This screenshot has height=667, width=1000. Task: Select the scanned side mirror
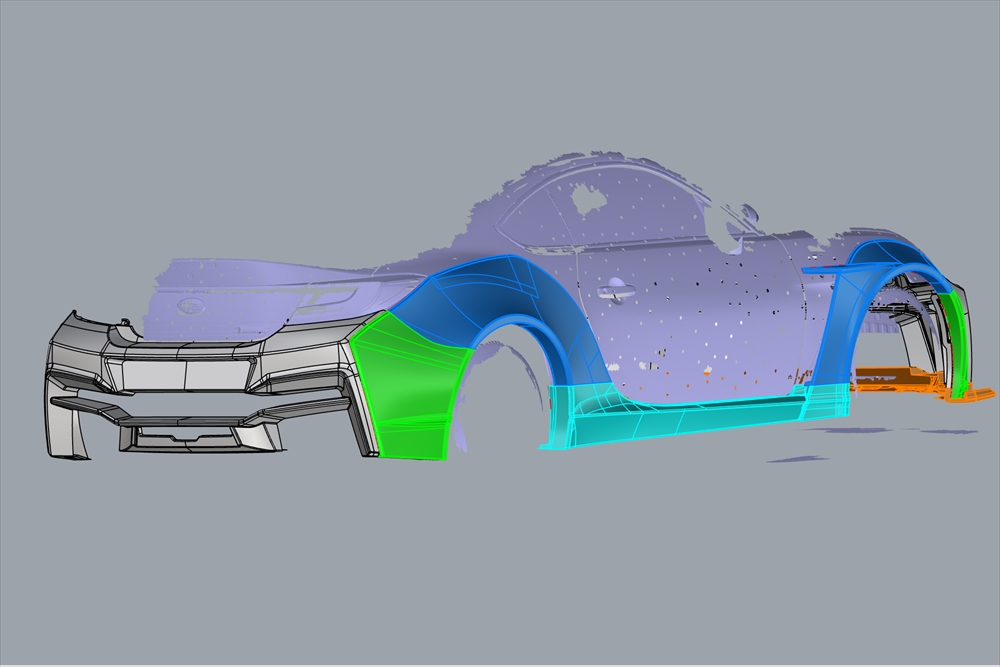tap(743, 217)
